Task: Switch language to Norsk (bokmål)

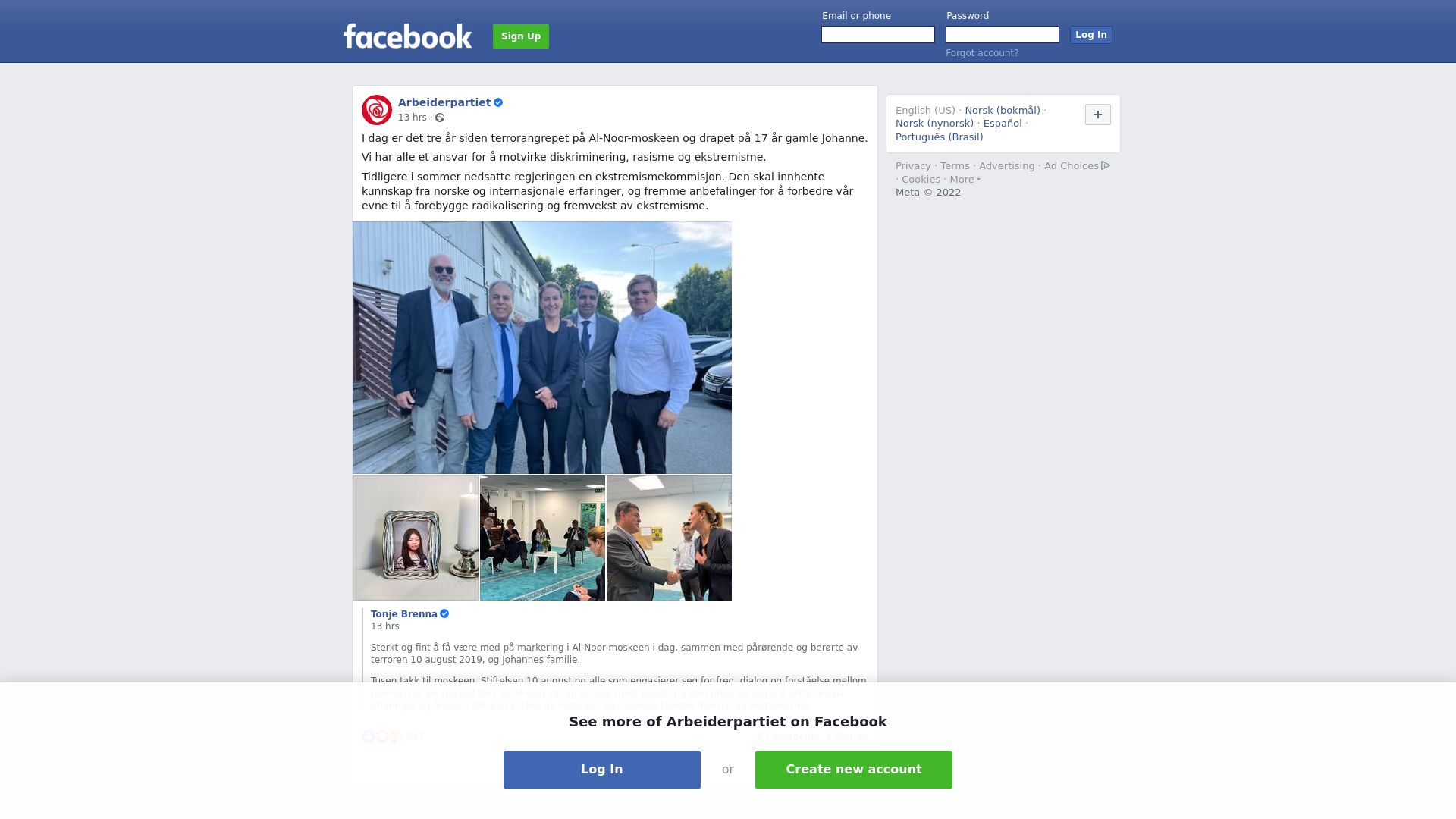Action: point(1003,111)
